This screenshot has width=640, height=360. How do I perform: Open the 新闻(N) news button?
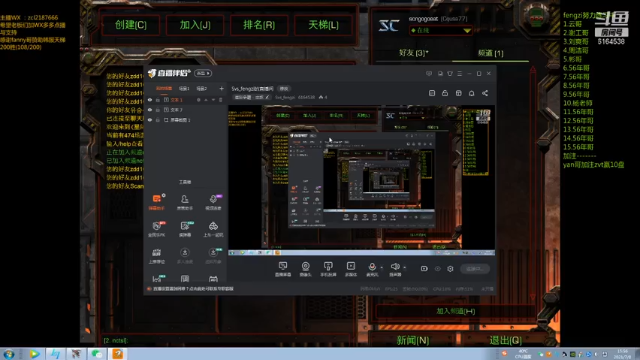point(413,340)
